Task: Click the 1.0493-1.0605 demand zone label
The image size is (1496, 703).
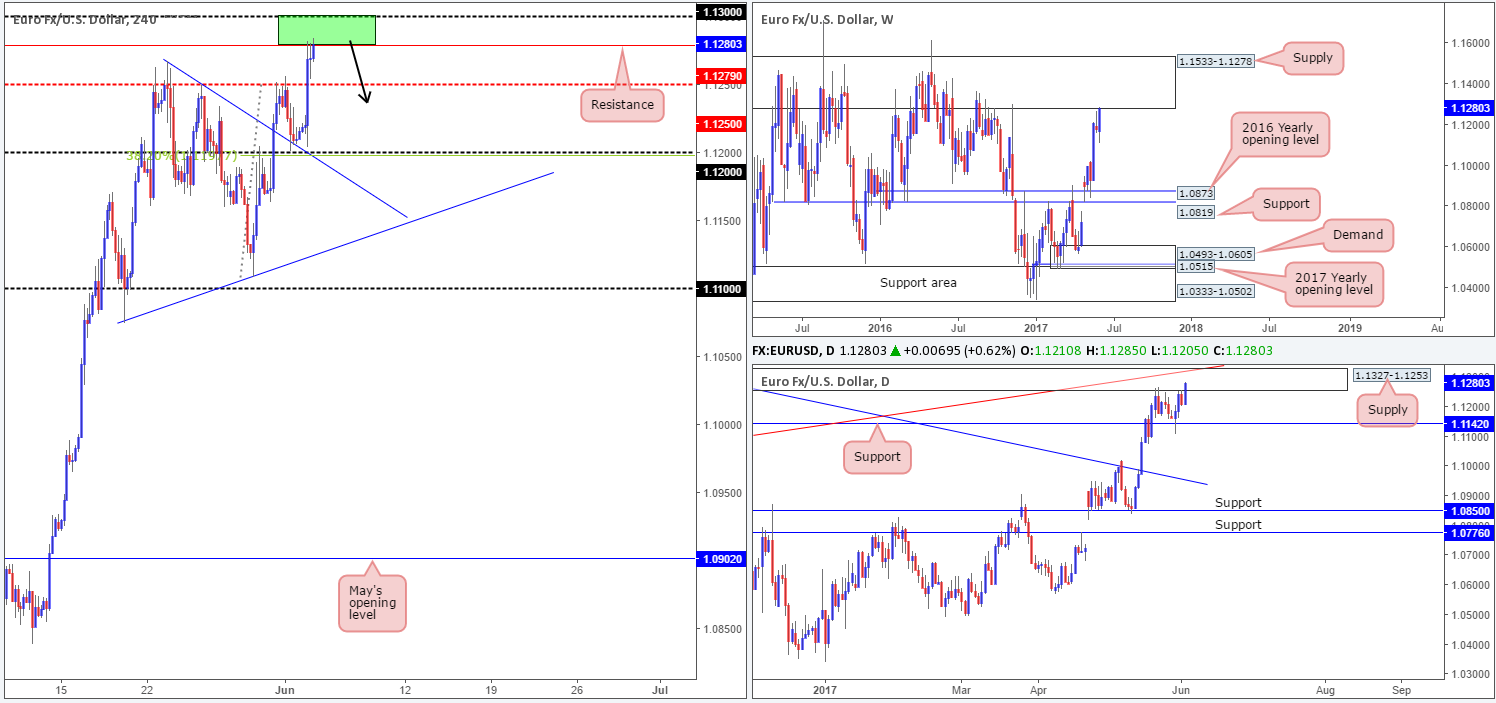Action: coord(1215,254)
